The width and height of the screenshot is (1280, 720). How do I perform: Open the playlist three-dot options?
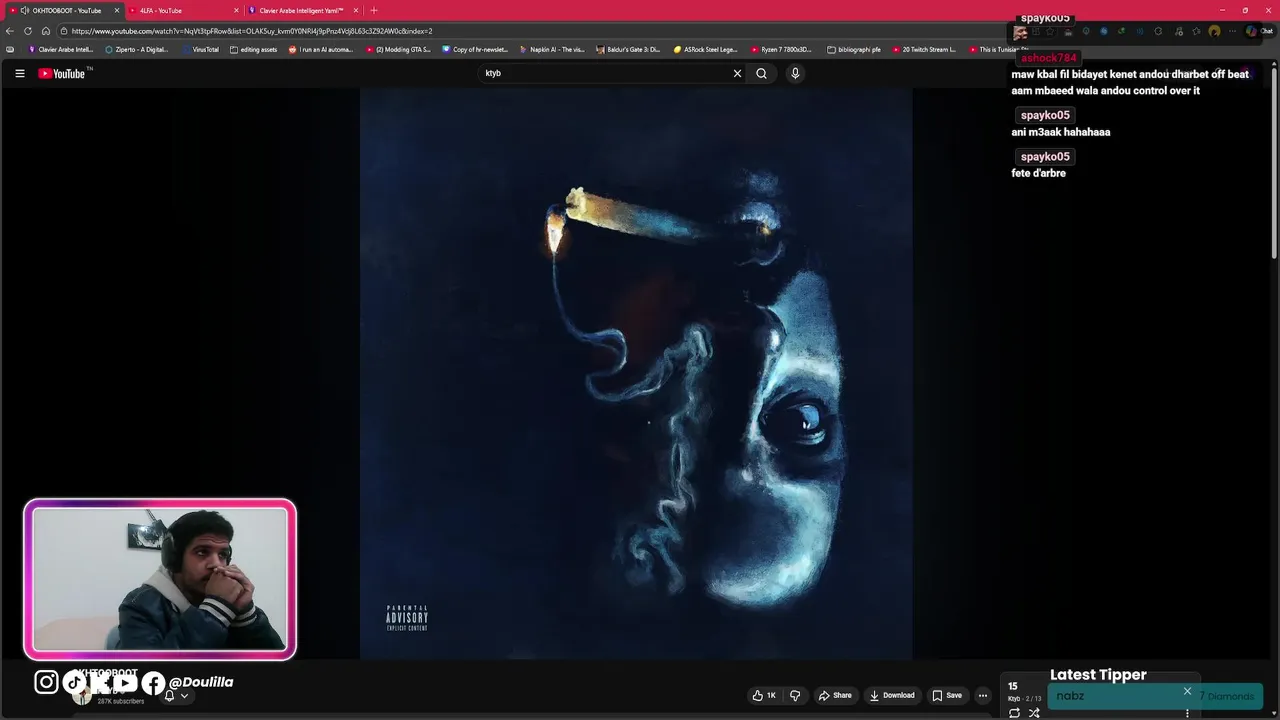click(x=1187, y=712)
